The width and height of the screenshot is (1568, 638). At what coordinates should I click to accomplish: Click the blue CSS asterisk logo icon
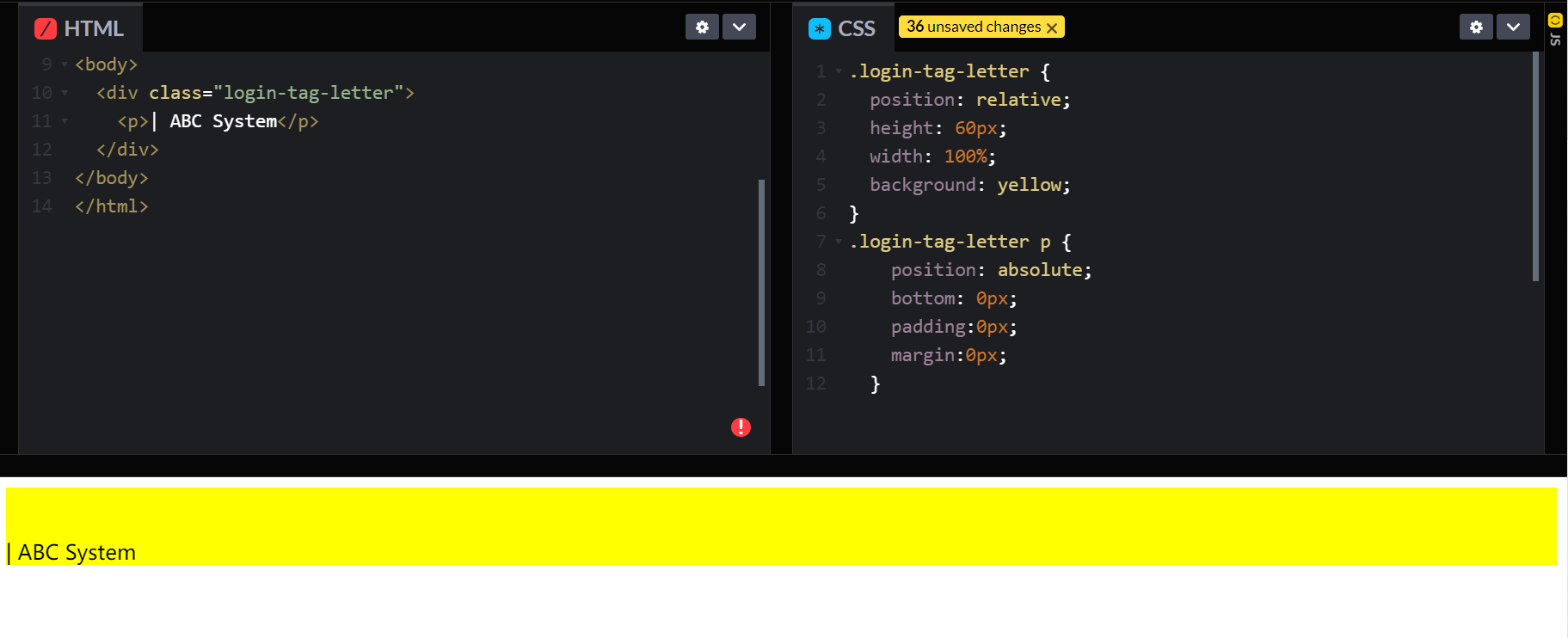point(820,28)
